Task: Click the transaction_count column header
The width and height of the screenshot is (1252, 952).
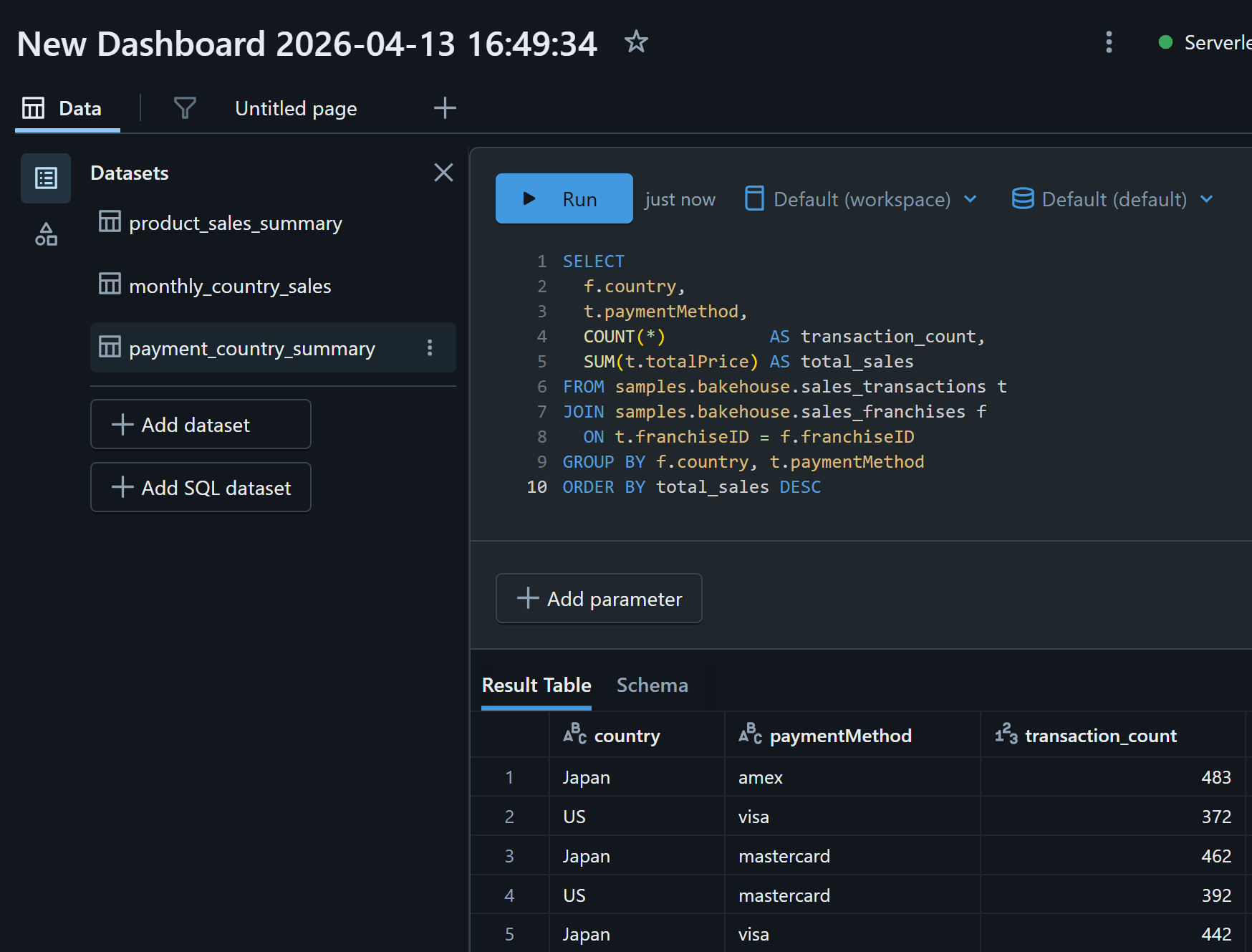Action: 1100,736
